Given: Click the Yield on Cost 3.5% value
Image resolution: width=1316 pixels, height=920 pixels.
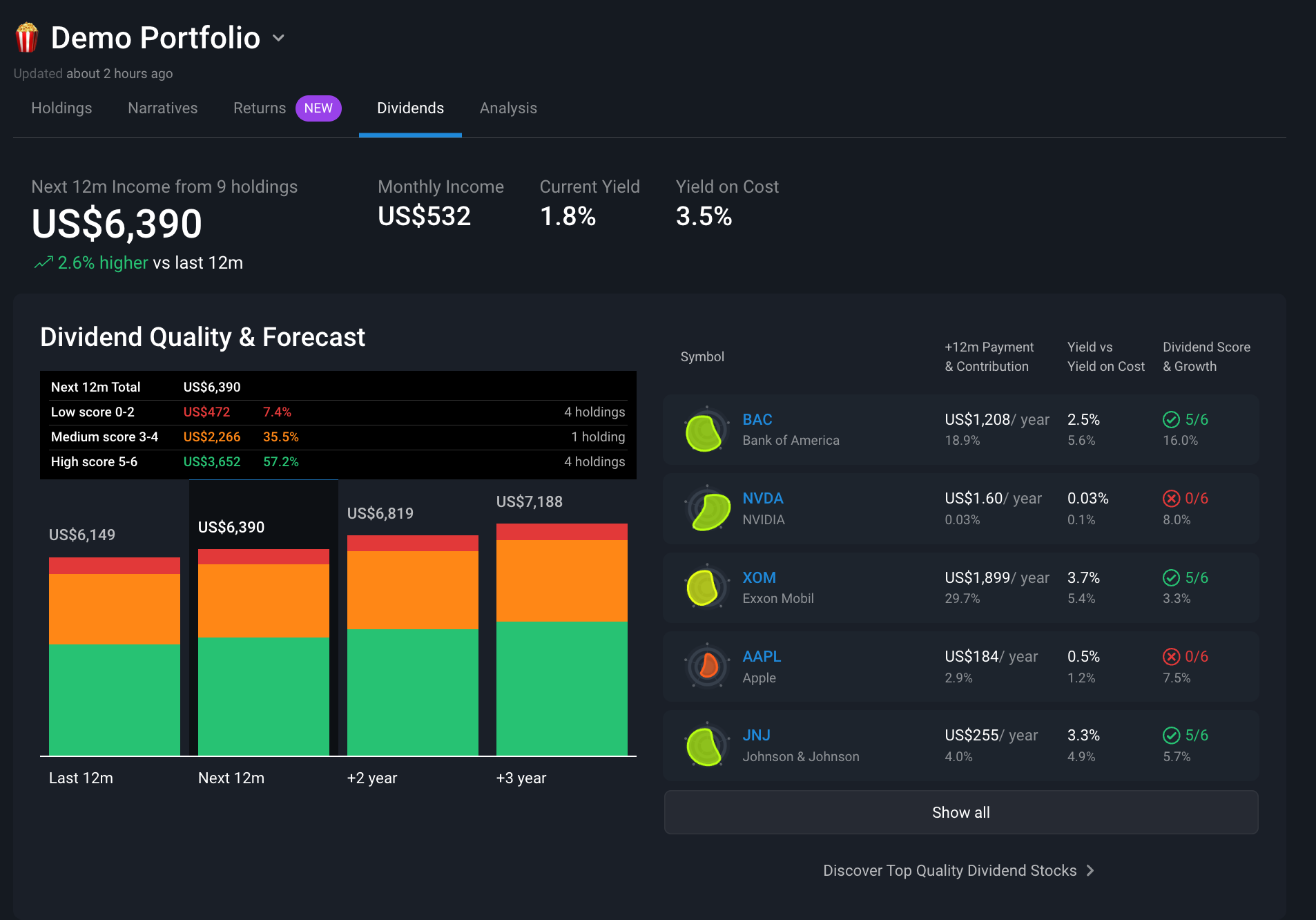Looking at the screenshot, I should coord(704,216).
